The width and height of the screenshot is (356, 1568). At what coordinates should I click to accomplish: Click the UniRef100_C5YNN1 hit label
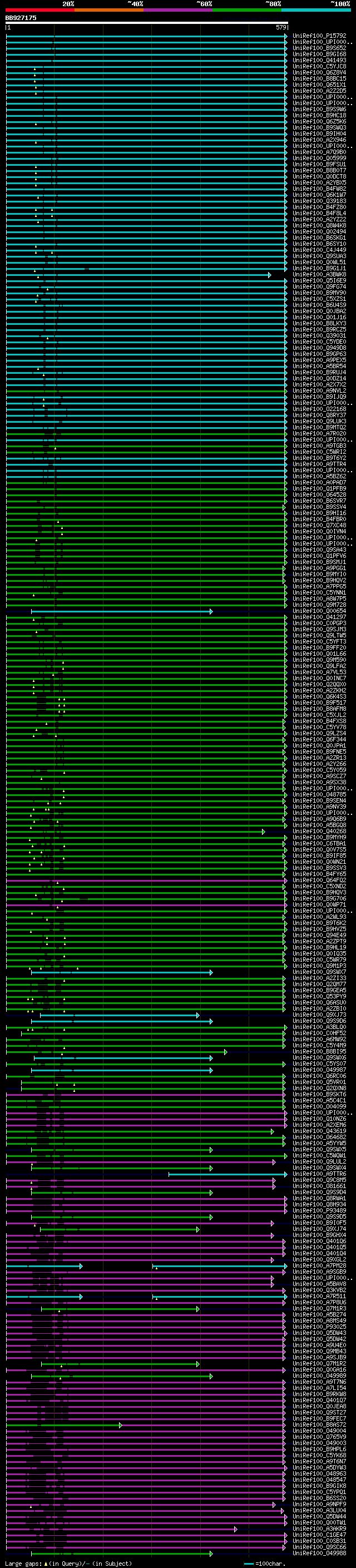pyautogui.click(x=319, y=593)
